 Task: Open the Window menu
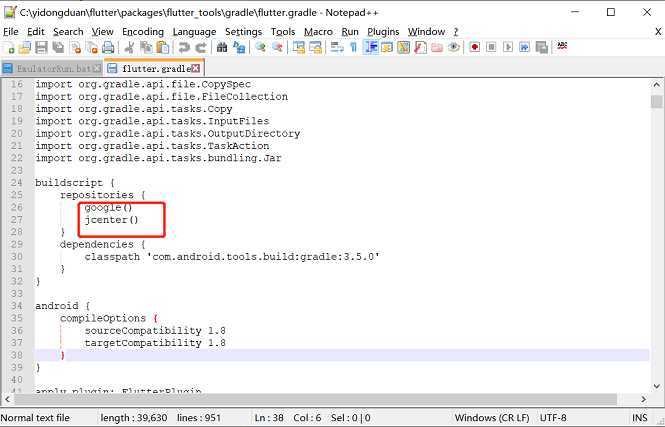(426, 32)
